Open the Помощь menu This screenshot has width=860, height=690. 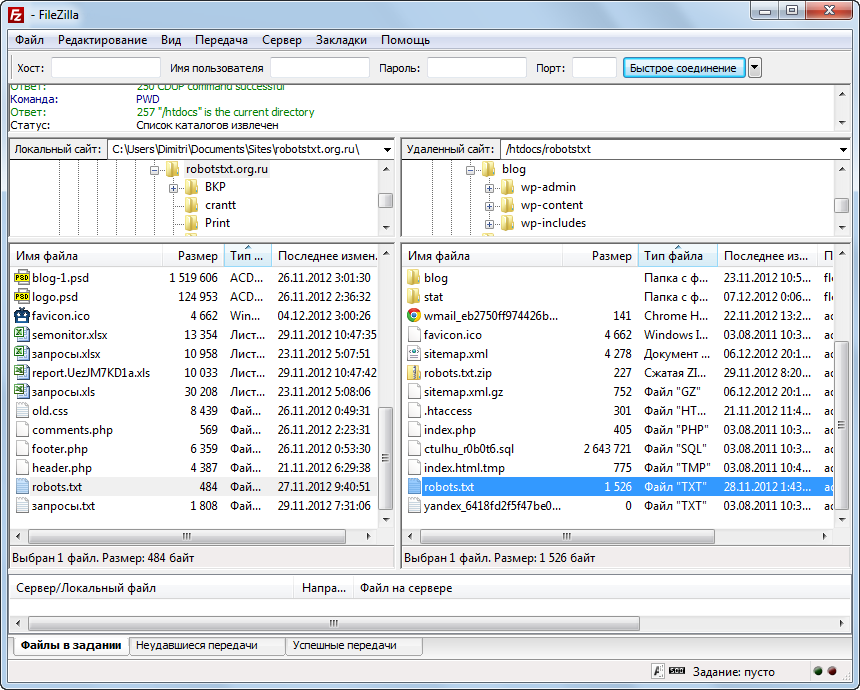click(405, 40)
